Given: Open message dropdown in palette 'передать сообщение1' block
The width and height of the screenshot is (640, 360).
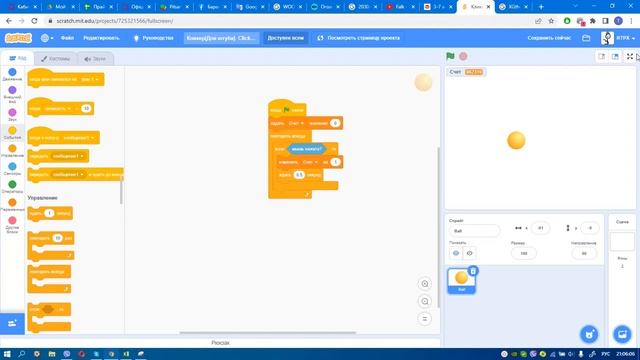Looking at the screenshot, I should (68, 156).
